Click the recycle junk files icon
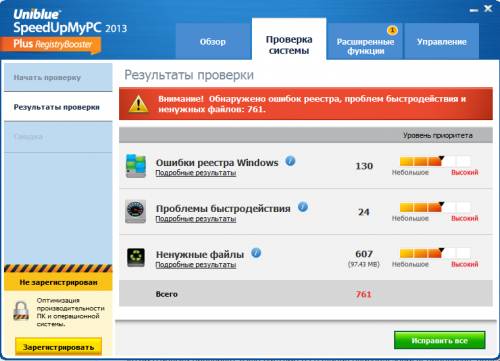500x361 pixels. [136, 257]
